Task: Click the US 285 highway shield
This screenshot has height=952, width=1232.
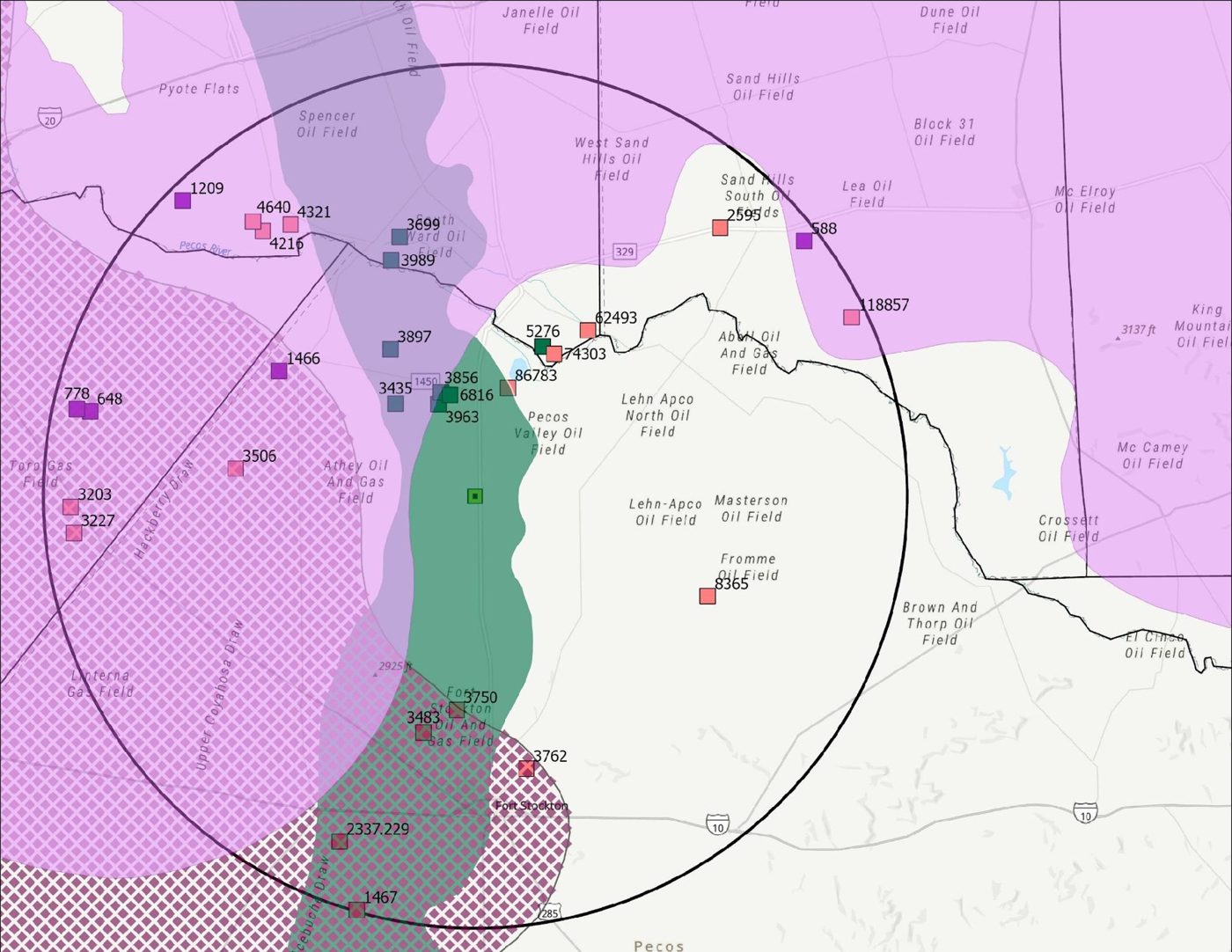Action: [x=549, y=912]
